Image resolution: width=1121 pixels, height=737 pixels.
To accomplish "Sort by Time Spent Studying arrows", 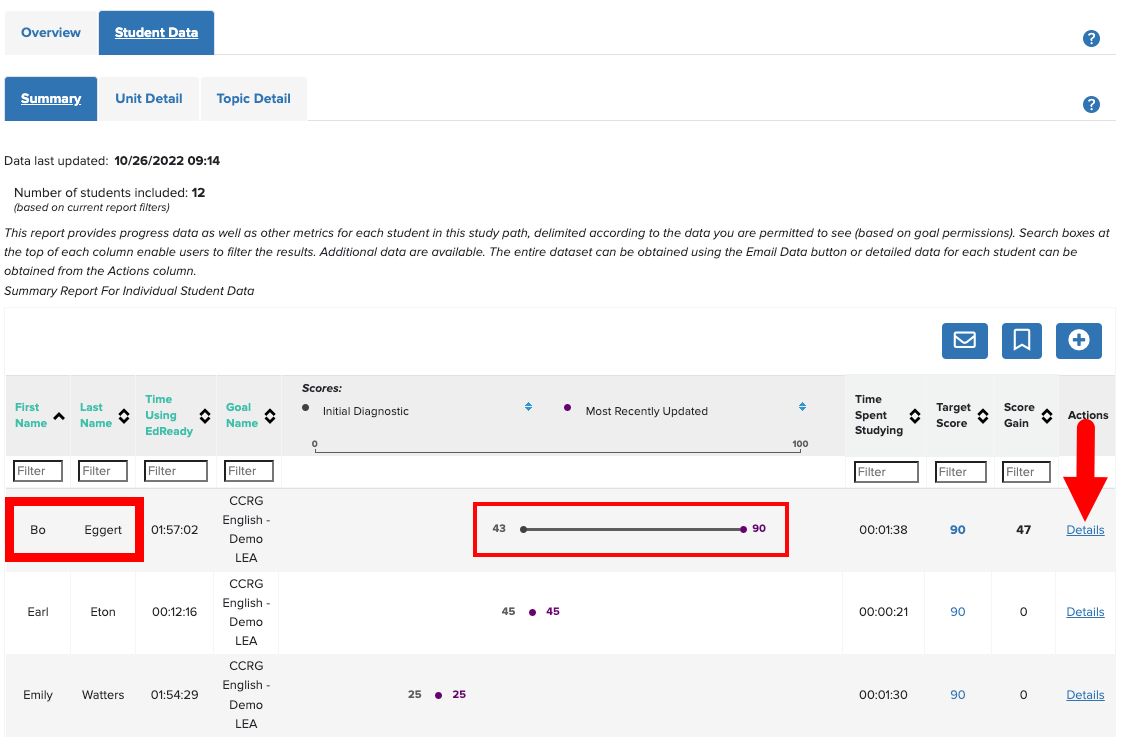I will 914,416.
